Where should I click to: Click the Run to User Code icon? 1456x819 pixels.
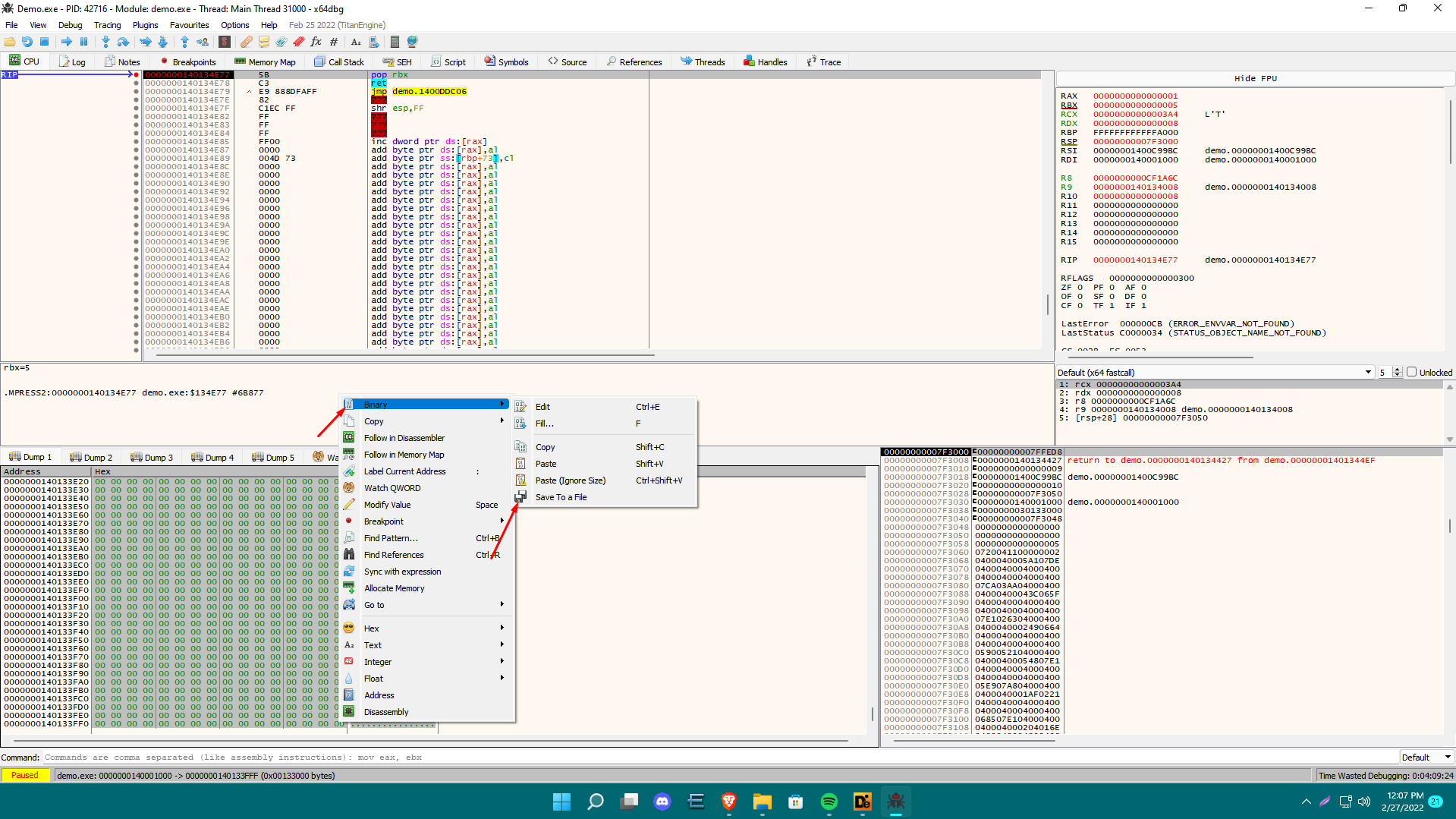coord(203,42)
